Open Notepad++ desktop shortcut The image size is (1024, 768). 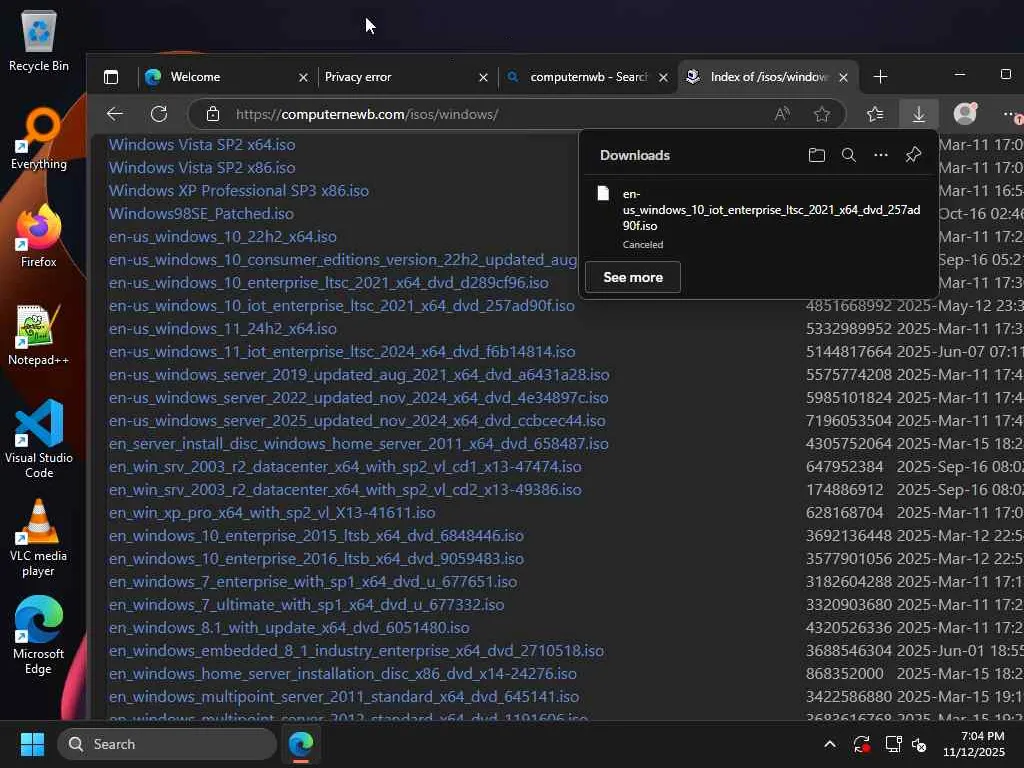tap(39, 334)
